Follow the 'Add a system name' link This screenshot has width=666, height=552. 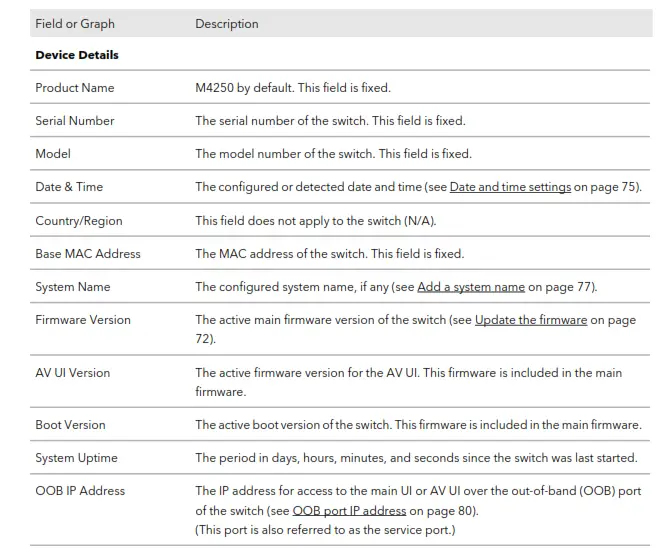pos(471,287)
